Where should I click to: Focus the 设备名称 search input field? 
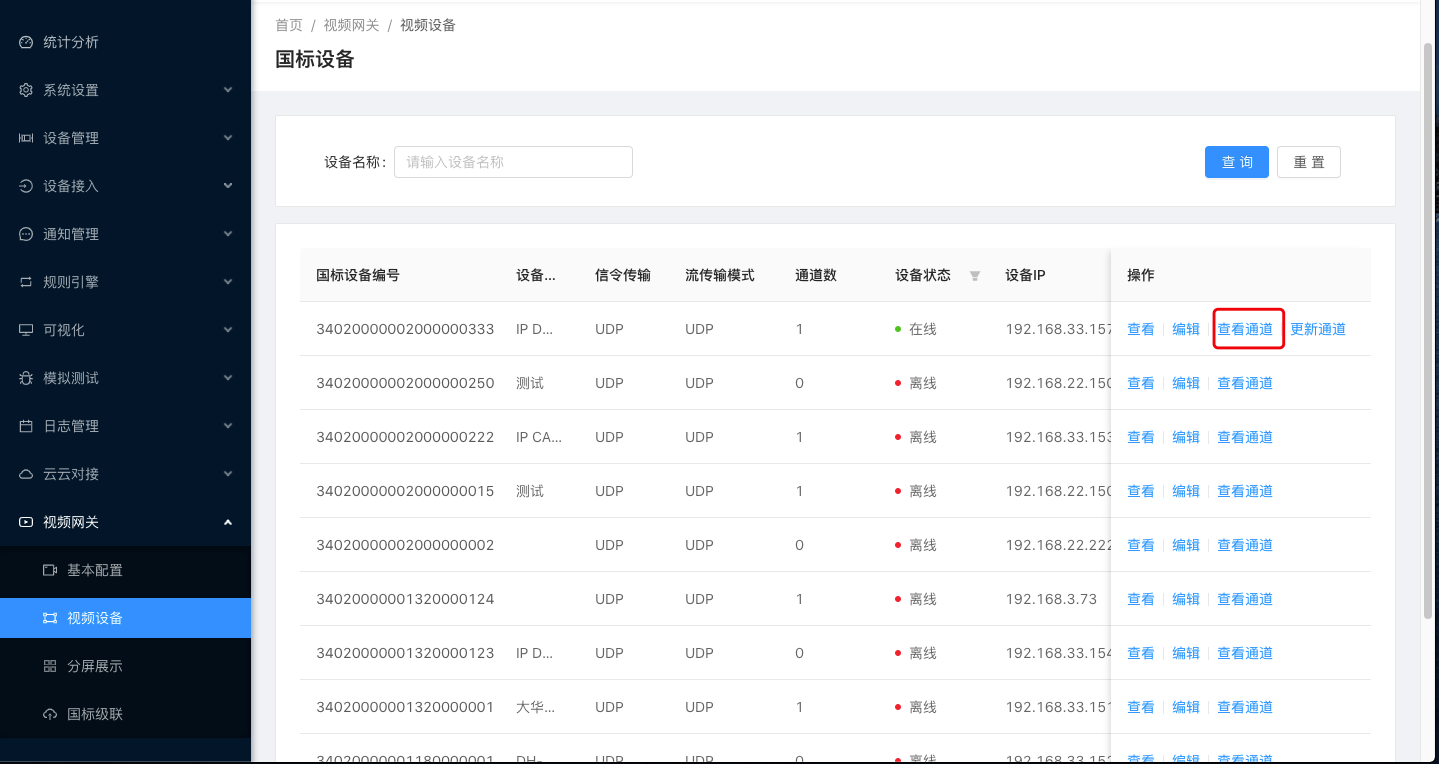513,162
